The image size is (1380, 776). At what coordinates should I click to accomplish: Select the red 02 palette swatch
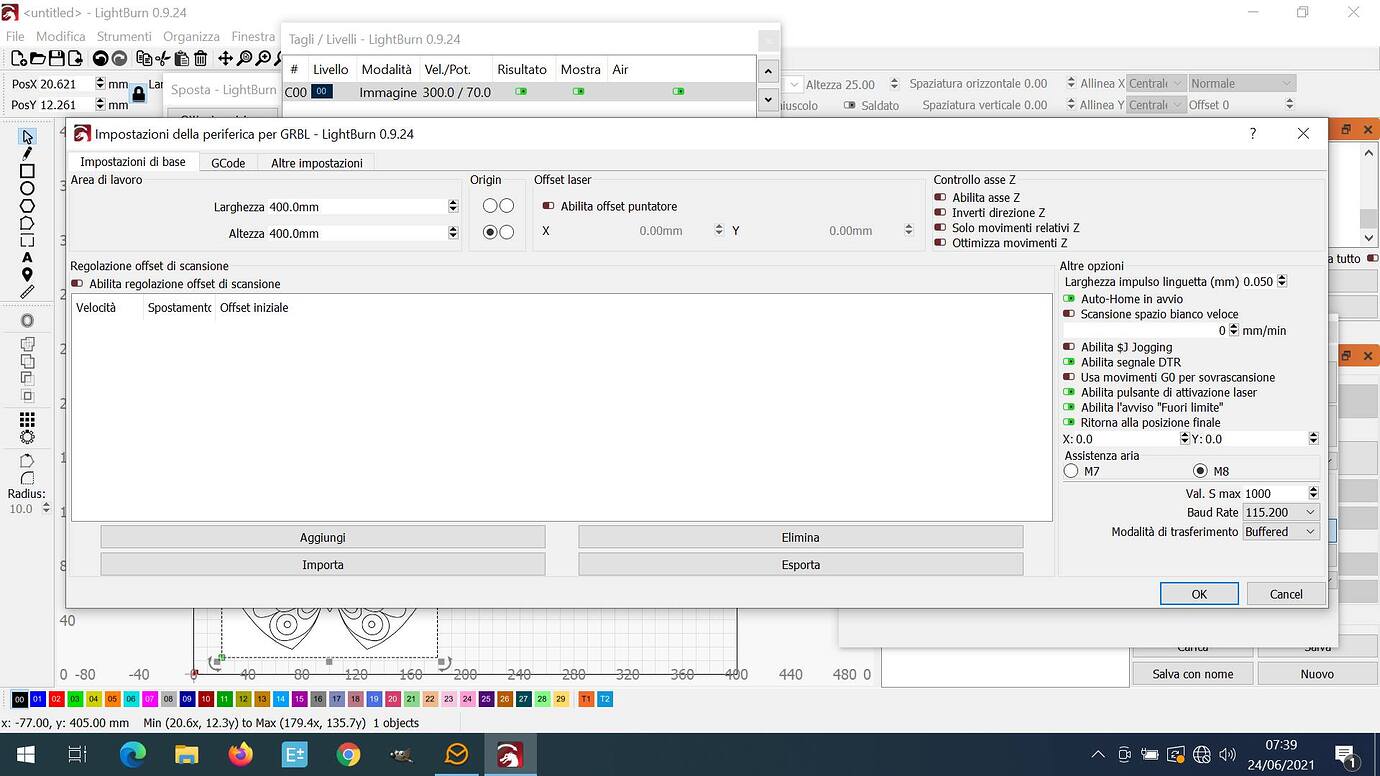[x=56, y=699]
